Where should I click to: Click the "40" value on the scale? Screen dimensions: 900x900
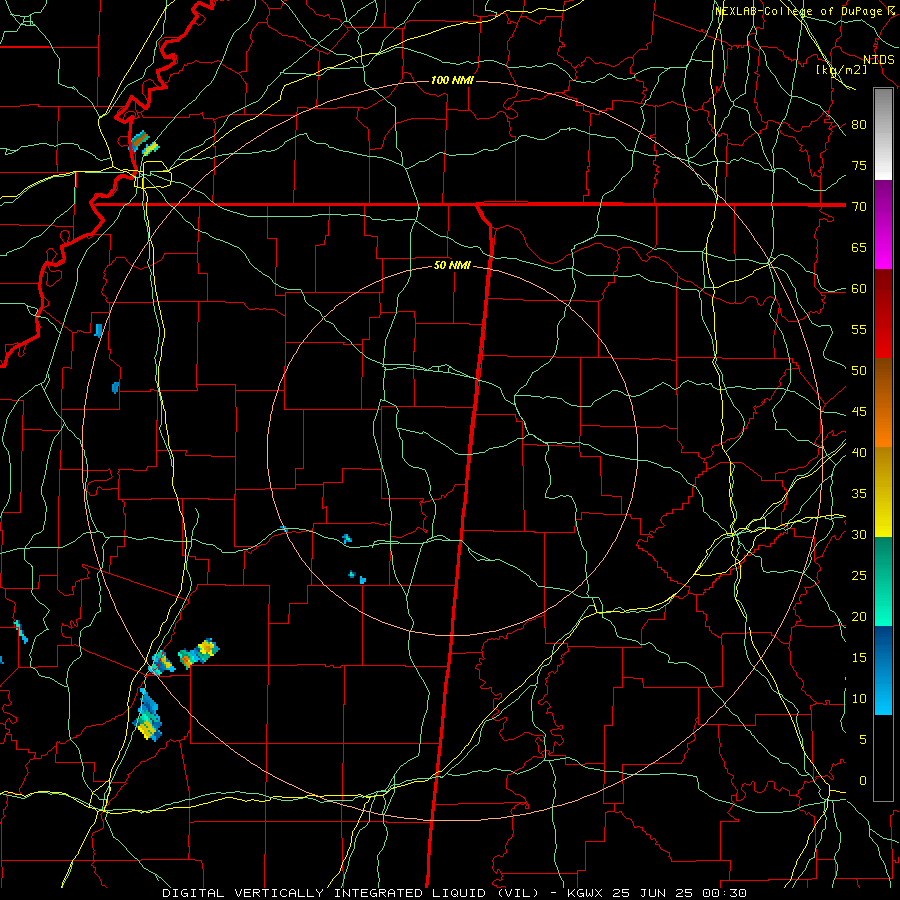coord(859,452)
